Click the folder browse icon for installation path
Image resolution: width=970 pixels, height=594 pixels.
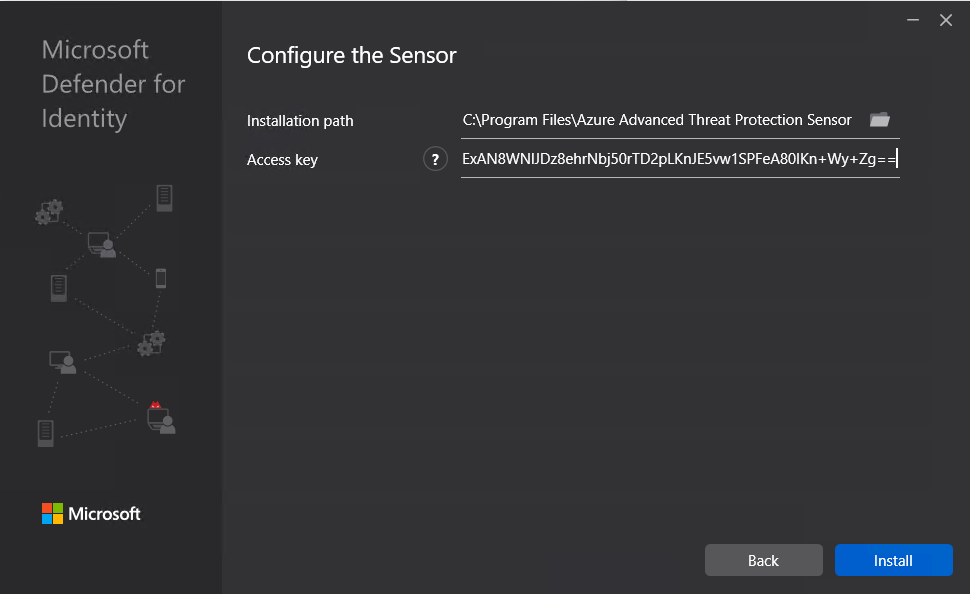click(879, 120)
